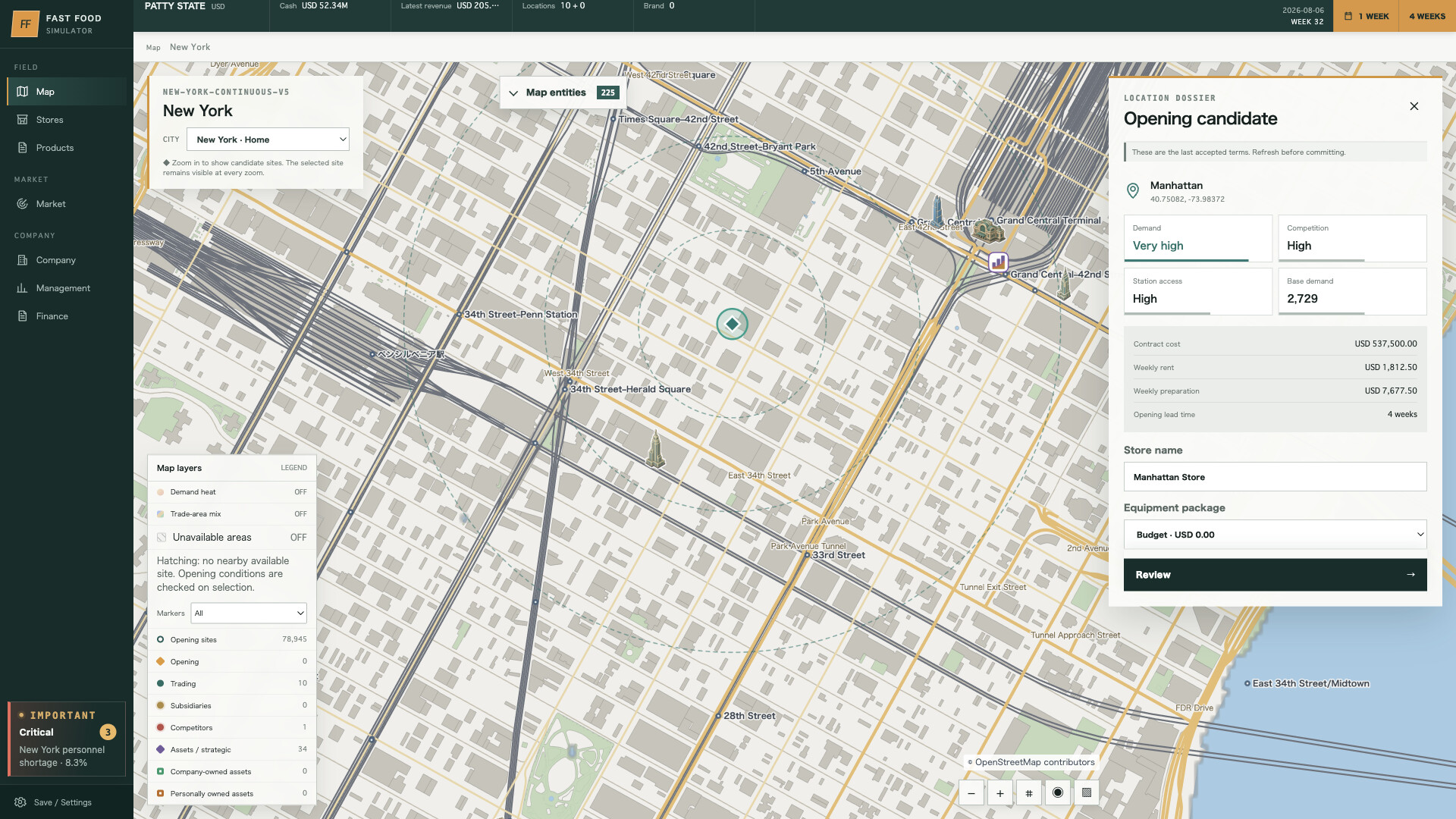Screen dimensions: 1456x819
Task: Click the Grand Central Terminal building icon
Action: click(x=988, y=231)
